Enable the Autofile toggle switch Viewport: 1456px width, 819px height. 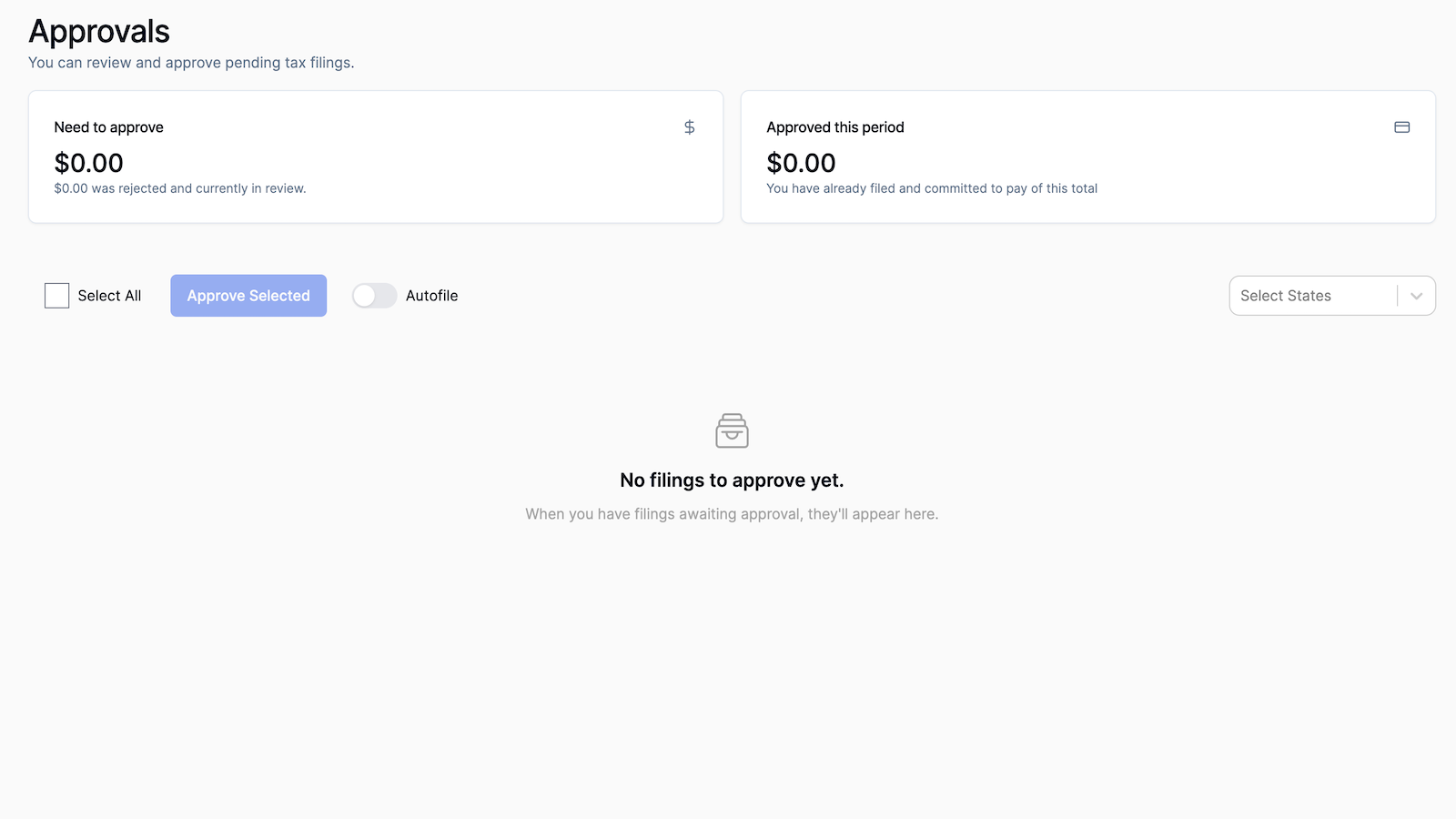374,296
